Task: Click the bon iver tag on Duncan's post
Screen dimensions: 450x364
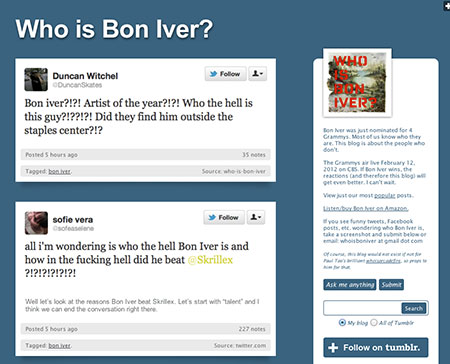Action: pyautogui.click(x=59, y=171)
